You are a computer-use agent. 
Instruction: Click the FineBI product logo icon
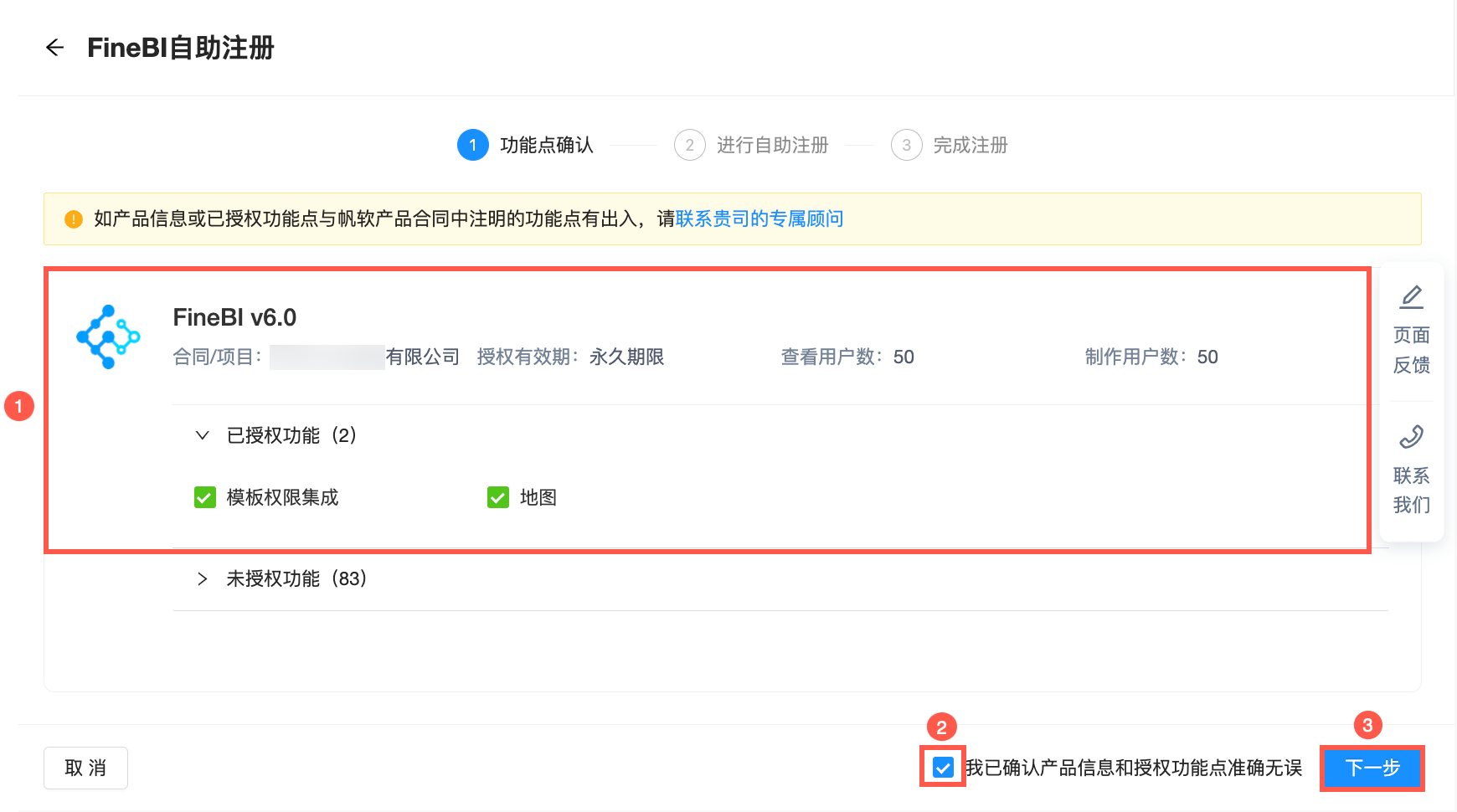click(108, 337)
